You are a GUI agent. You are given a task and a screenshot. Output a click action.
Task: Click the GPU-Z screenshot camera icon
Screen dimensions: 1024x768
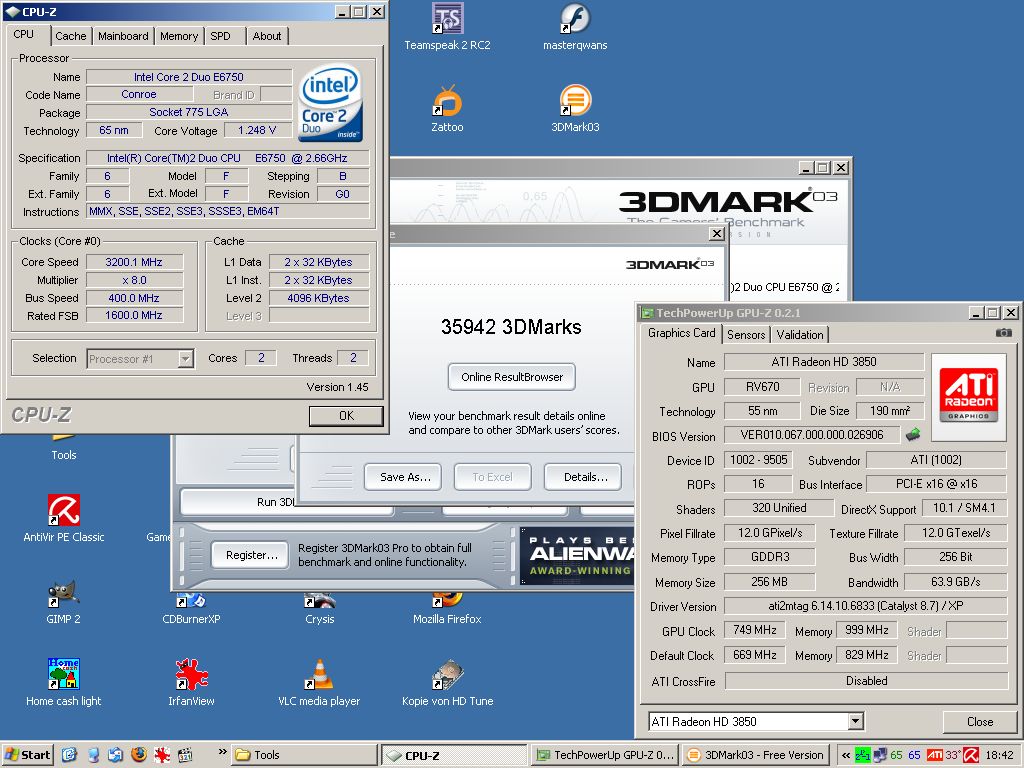[x=1004, y=333]
